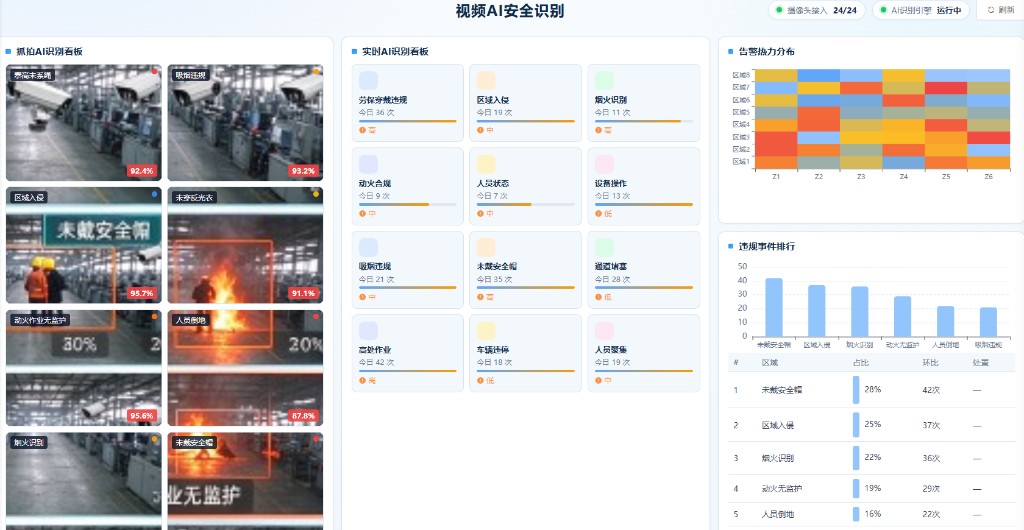Screen dimensions: 1024x530
Task: Click the 环比 column header
Action: tap(930, 362)
